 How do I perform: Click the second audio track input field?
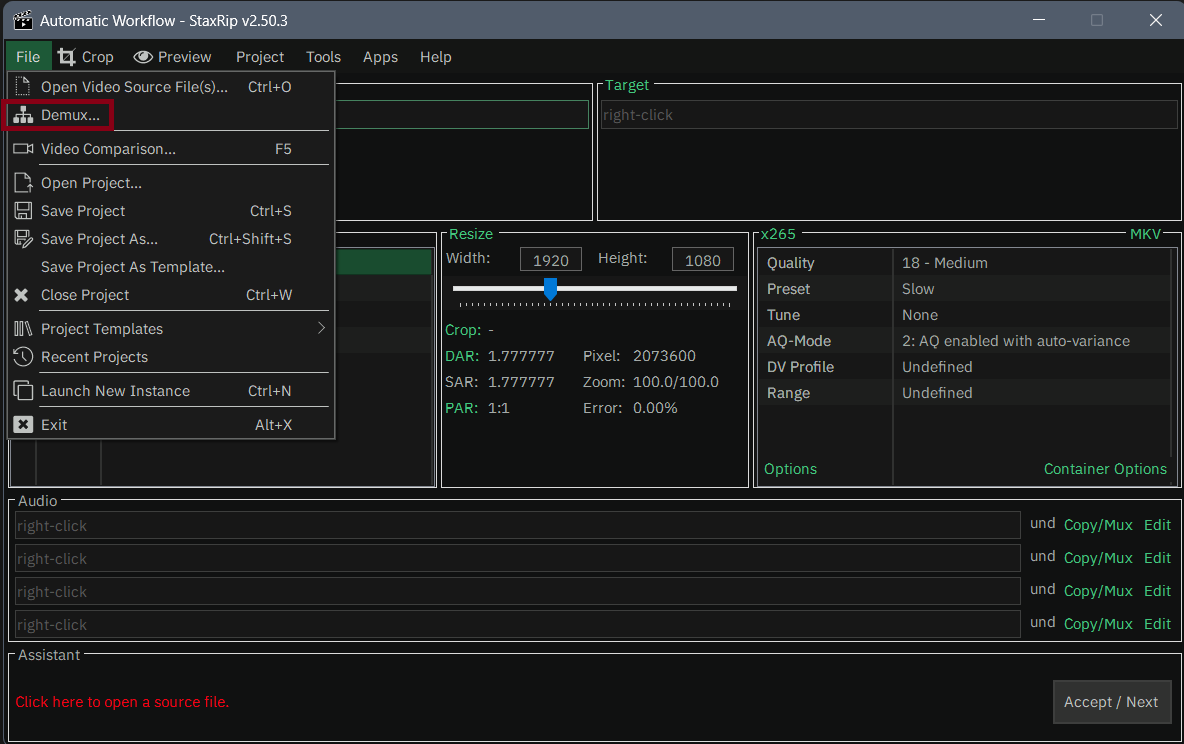coord(517,559)
